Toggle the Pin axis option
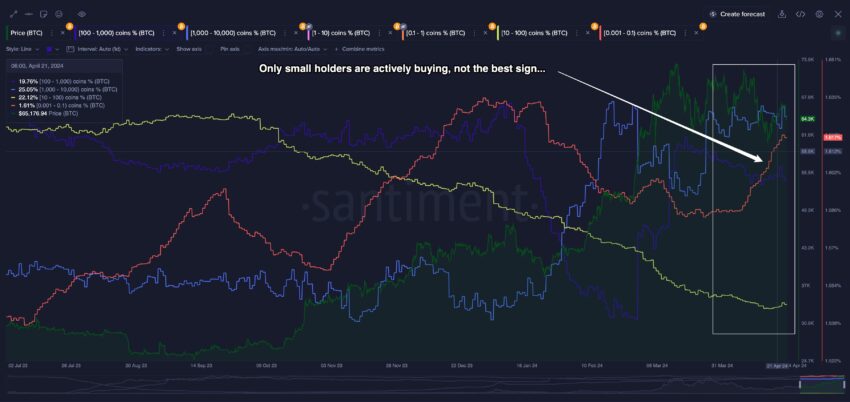Viewport: 850px width, 402px height. 229,48
